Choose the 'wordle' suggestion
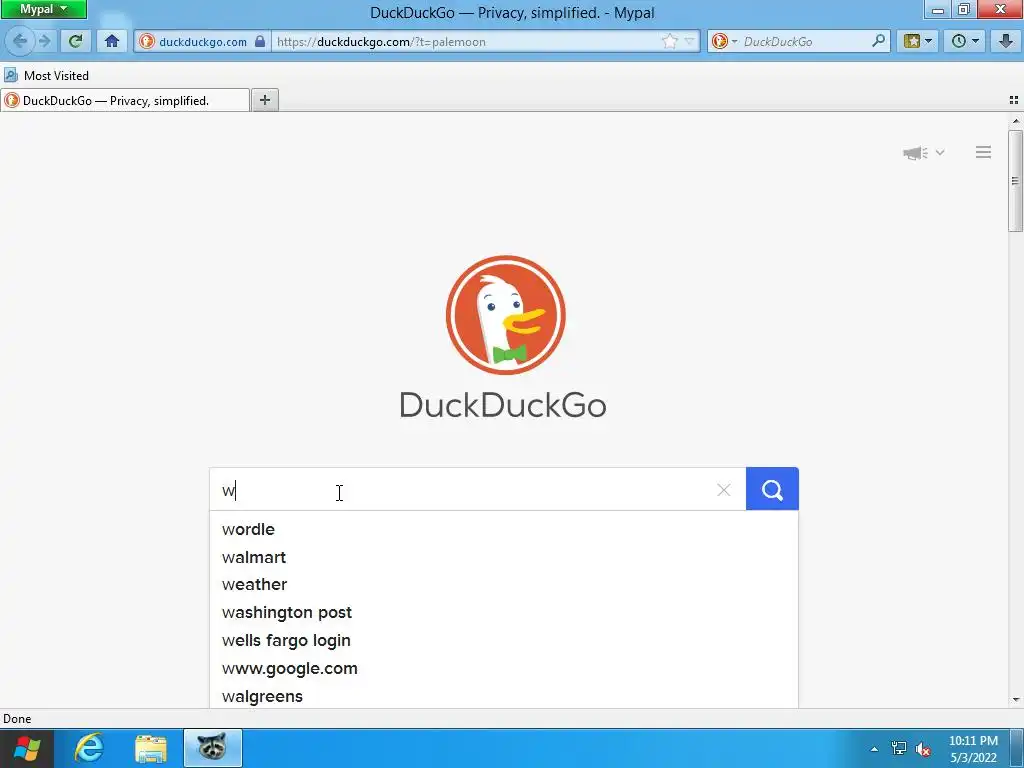 (x=504, y=530)
